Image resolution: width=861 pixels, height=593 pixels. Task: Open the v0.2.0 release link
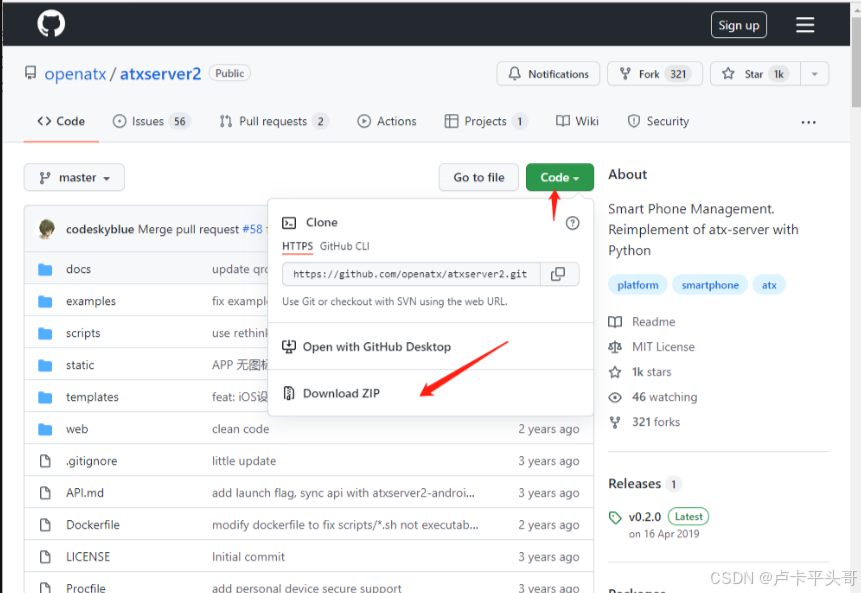(645, 517)
